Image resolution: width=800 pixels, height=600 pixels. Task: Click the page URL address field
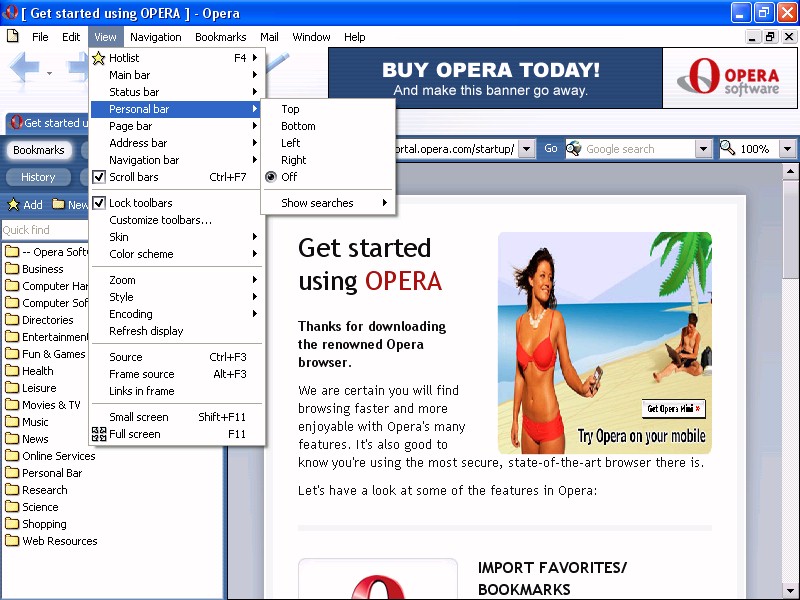click(x=457, y=149)
